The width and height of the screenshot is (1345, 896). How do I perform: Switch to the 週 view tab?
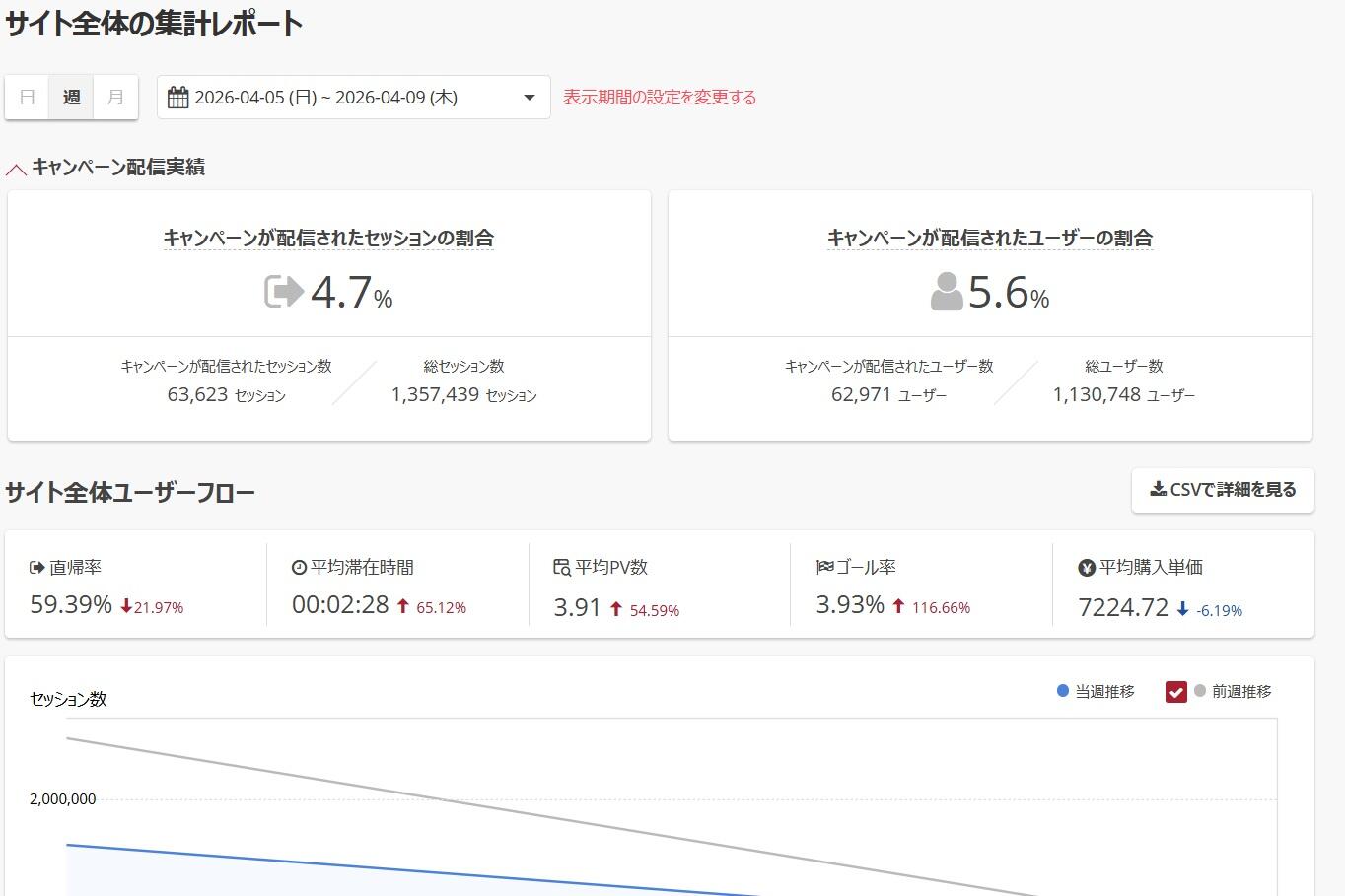coord(70,97)
